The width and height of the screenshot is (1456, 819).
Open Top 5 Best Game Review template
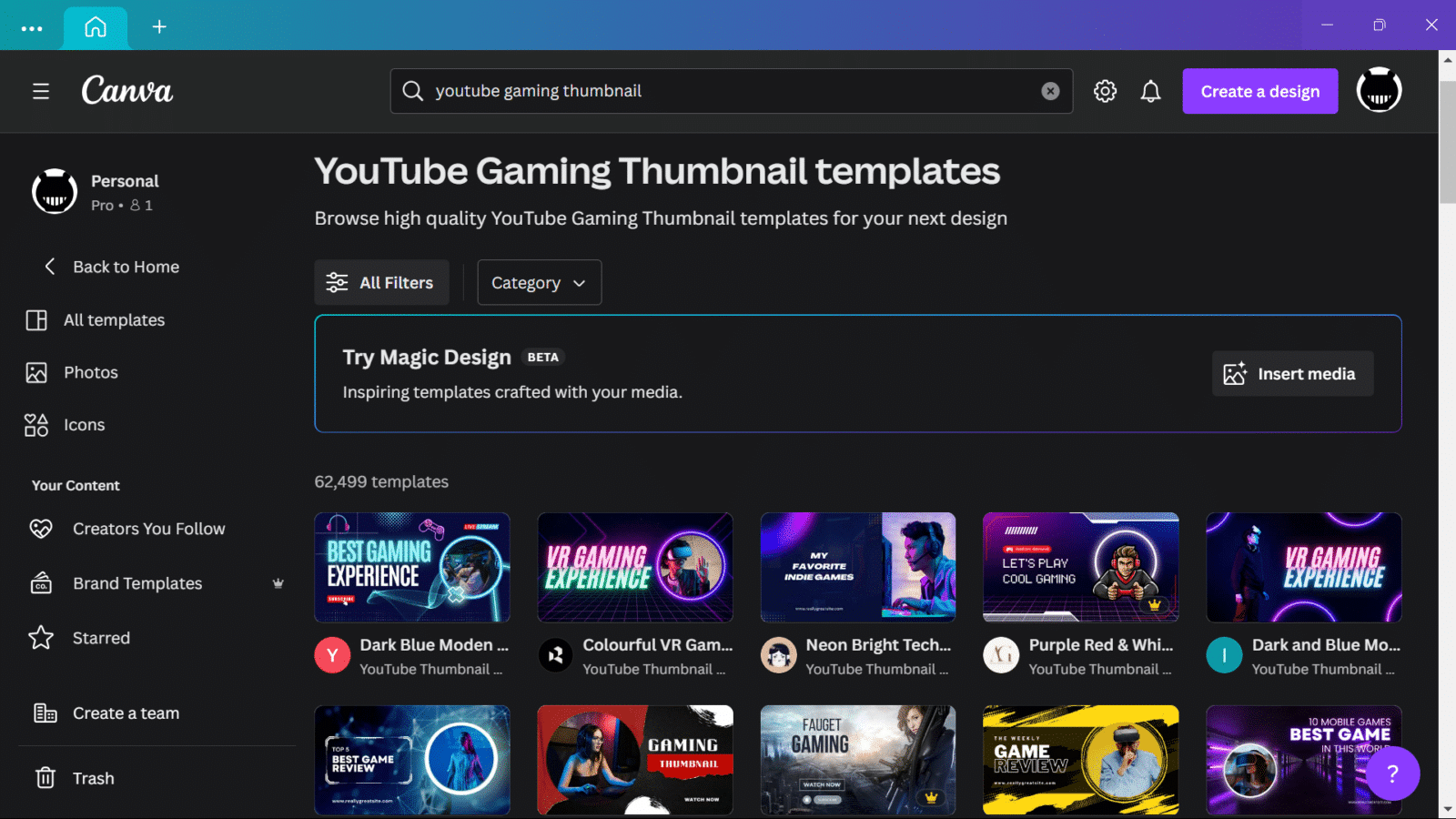pyautogui.click(x=412, y=760)
